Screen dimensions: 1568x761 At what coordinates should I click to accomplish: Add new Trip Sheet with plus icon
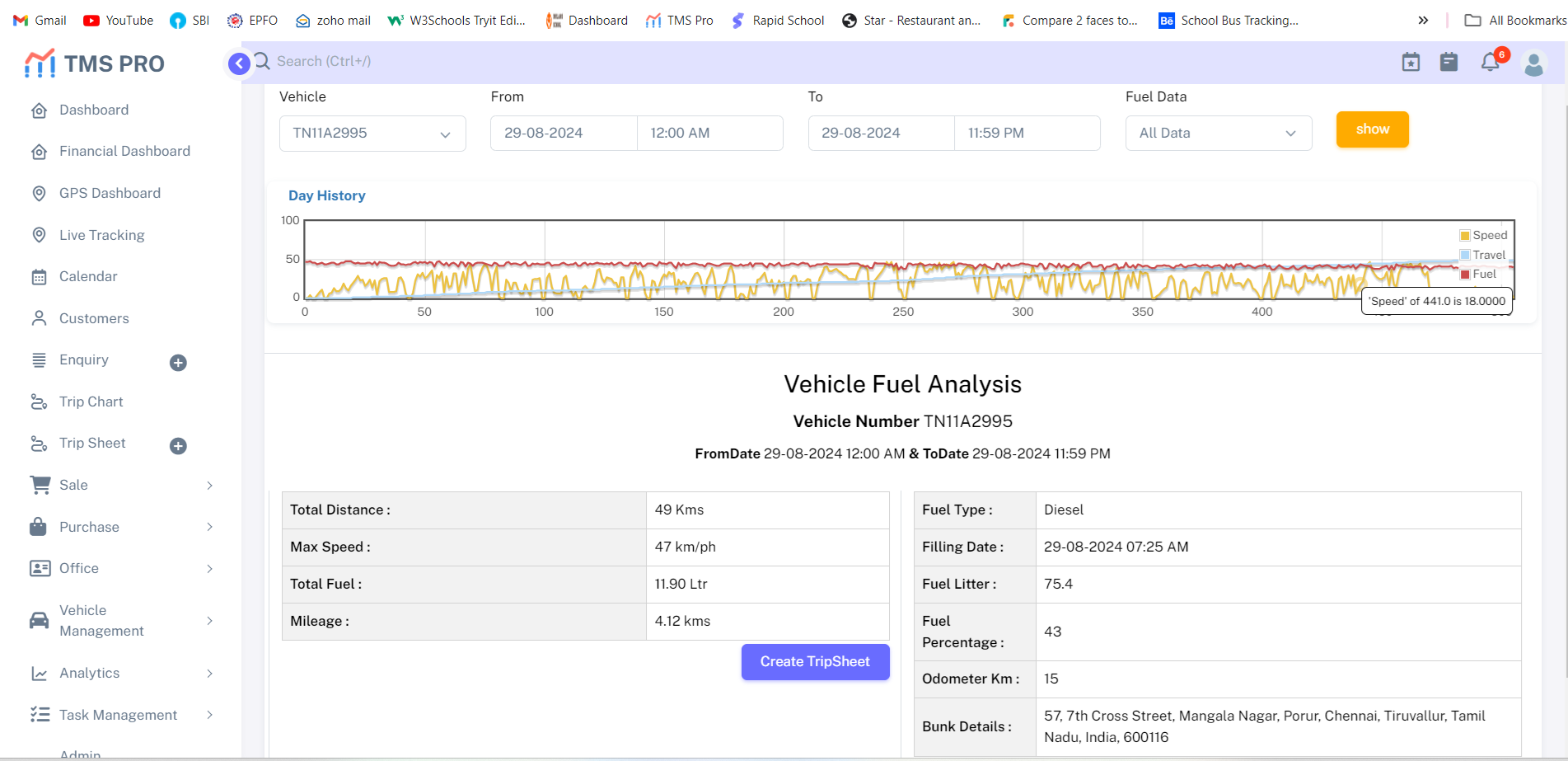point(178,446)
